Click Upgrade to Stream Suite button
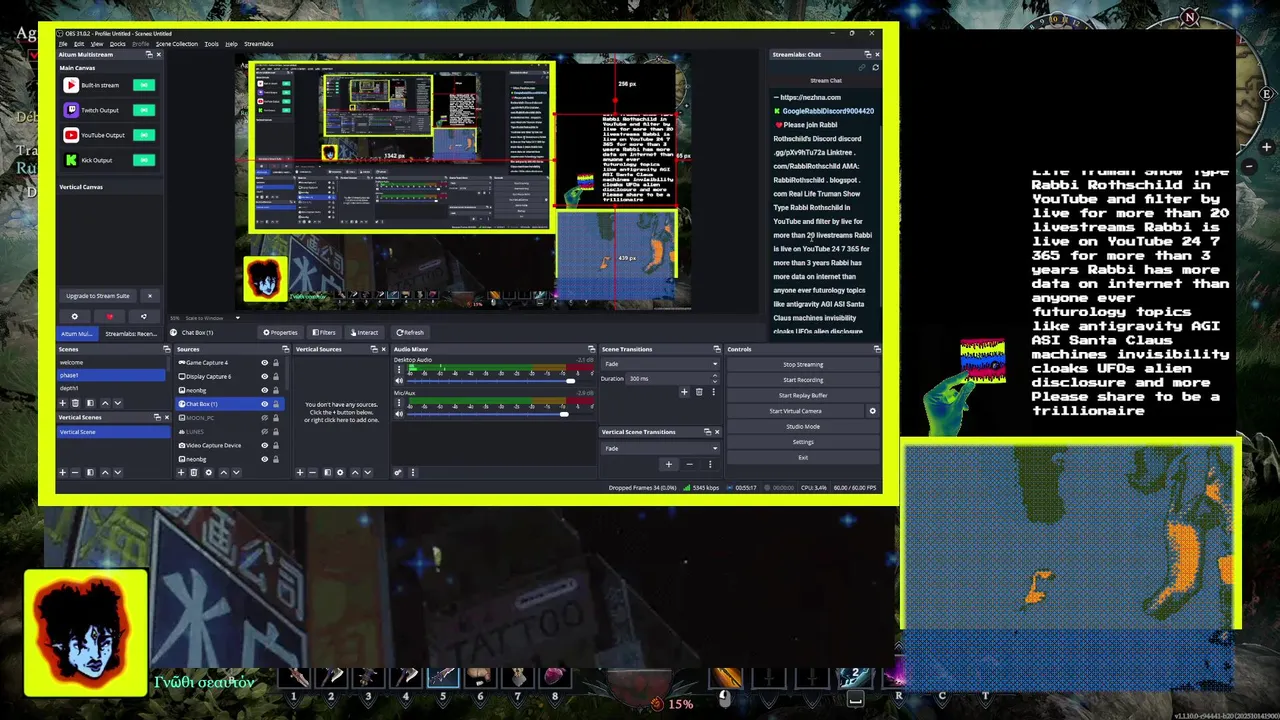The image size is (1280, 720). tap(98, 296)
